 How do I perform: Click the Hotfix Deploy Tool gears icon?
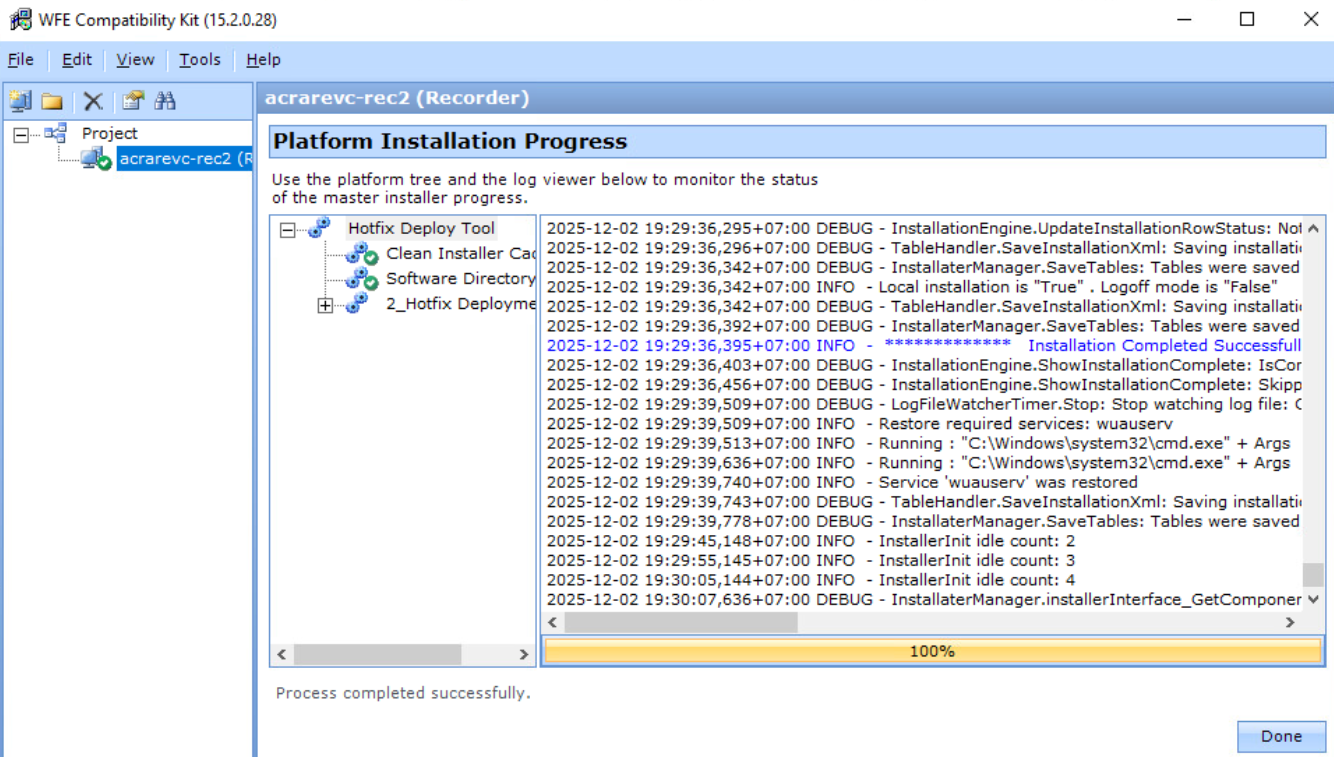tap(320, 228)
